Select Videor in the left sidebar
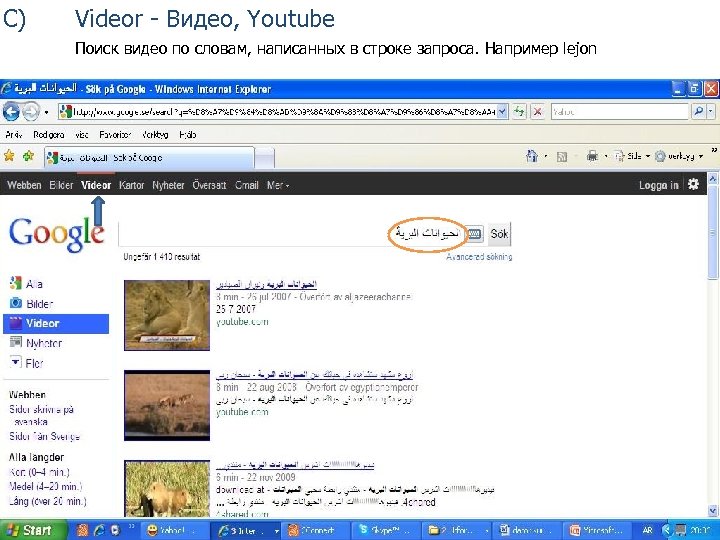This screenshot has height=540, width=720. coord(56,323)
